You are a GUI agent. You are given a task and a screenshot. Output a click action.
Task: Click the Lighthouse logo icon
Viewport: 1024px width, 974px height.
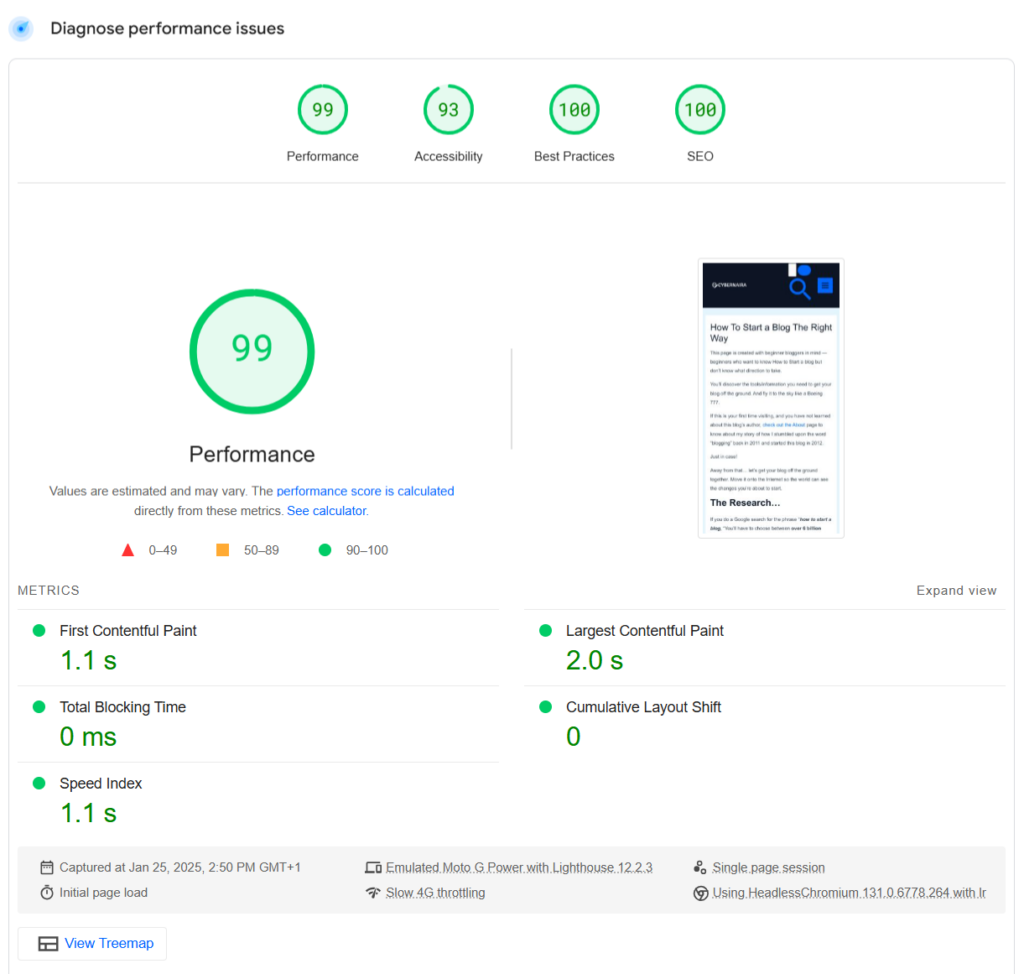20,28
